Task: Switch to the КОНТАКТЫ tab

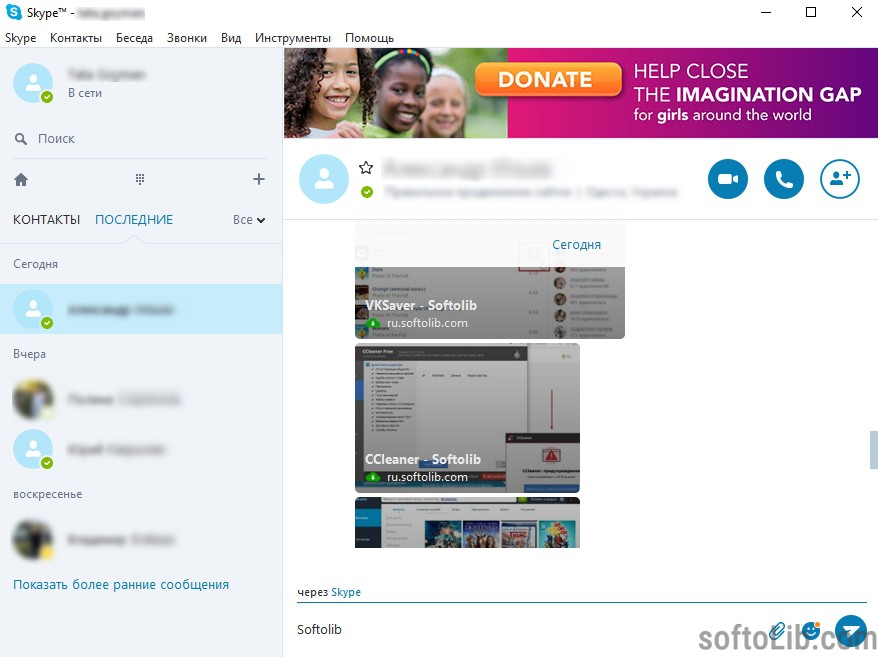Action: pyautogui.click(x=46, y=220)
